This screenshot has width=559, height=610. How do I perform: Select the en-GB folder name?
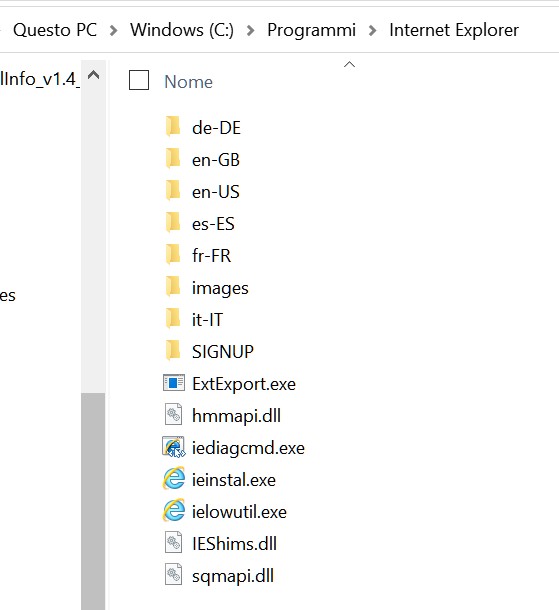[x=216, y=160]
